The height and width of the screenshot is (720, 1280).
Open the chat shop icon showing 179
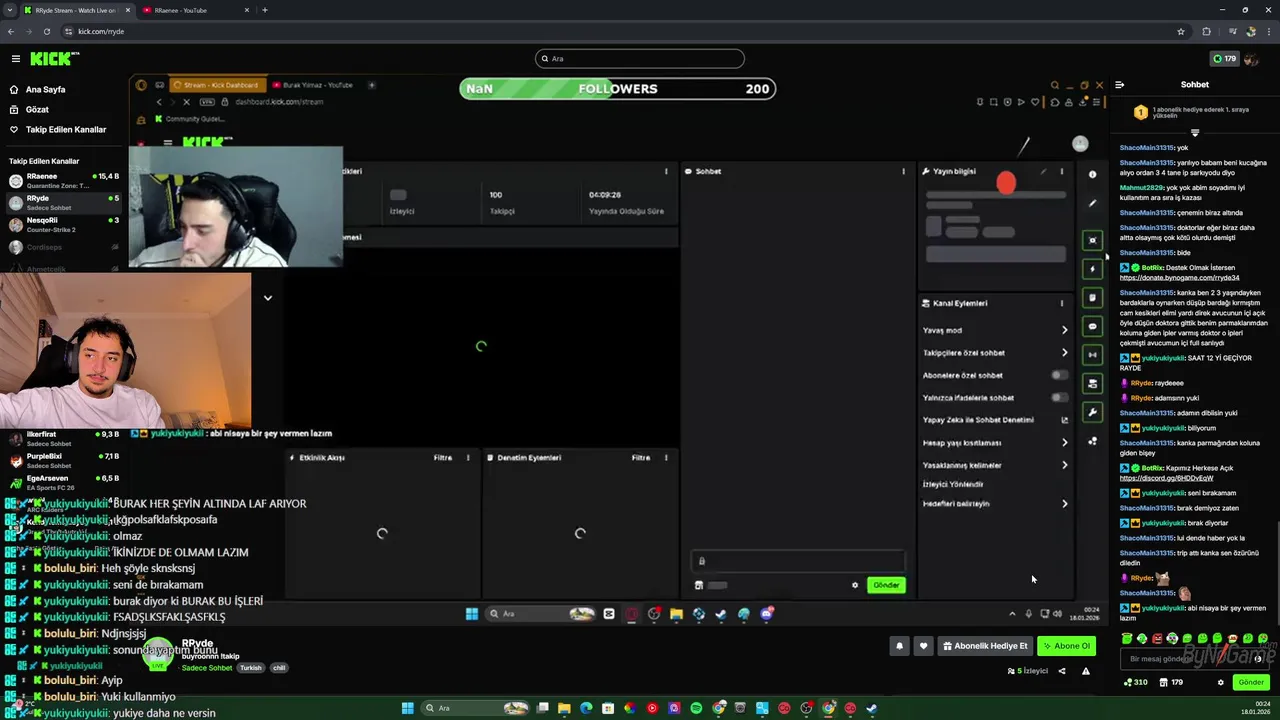(1170, 682)
